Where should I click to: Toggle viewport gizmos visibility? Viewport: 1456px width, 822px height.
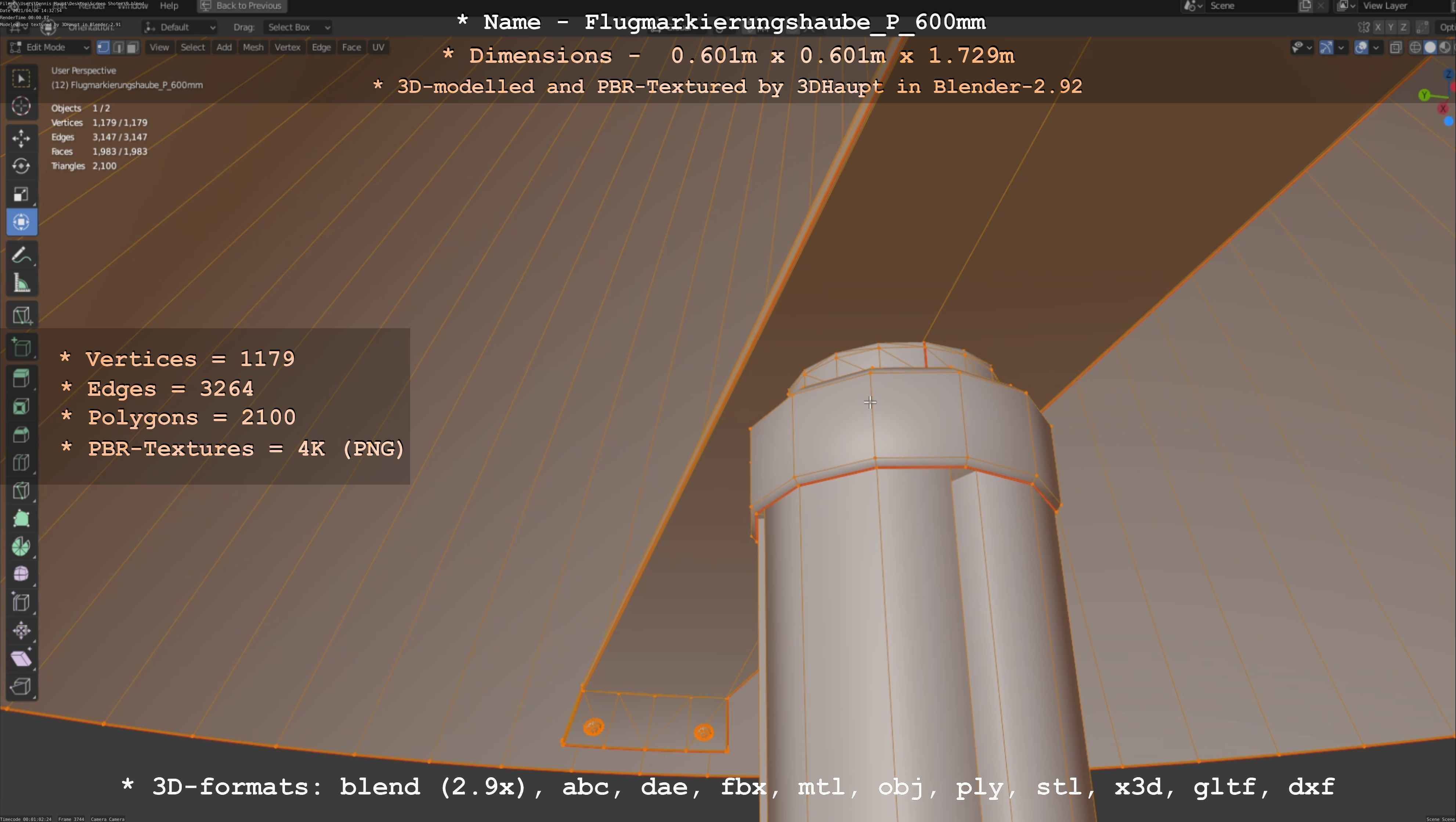(x=1326, y=47)
